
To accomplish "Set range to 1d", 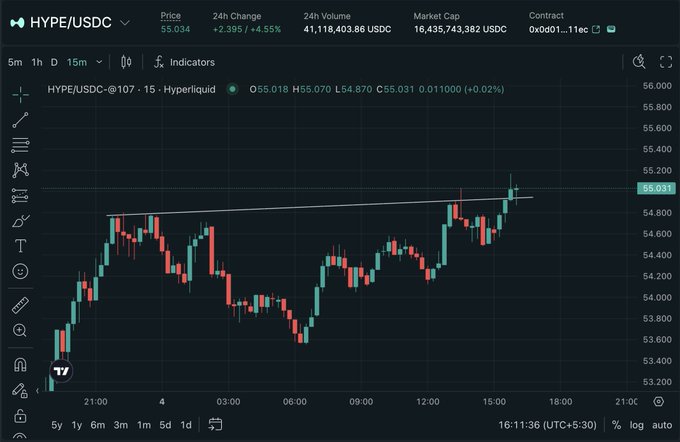I will click(186, 425).
